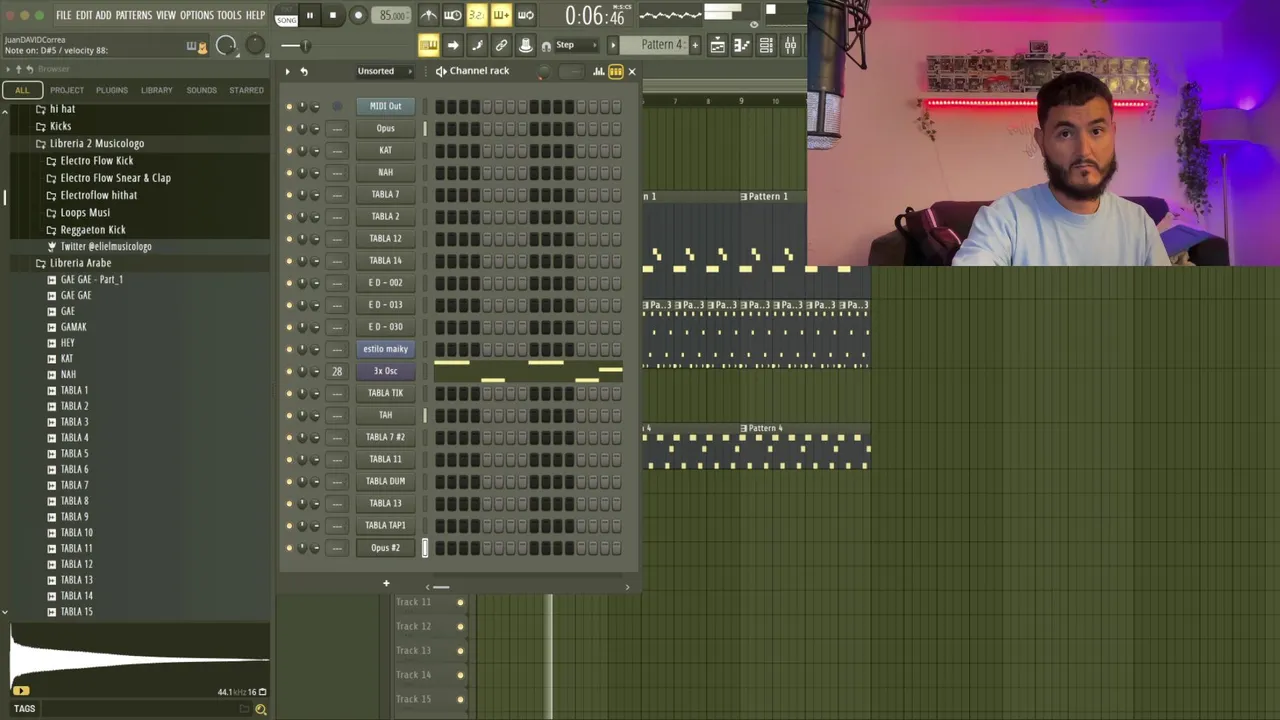Screen dimensions: 1280x720
Task: Click the tempo field showing 85.000
Action: [x=392, y=15]
